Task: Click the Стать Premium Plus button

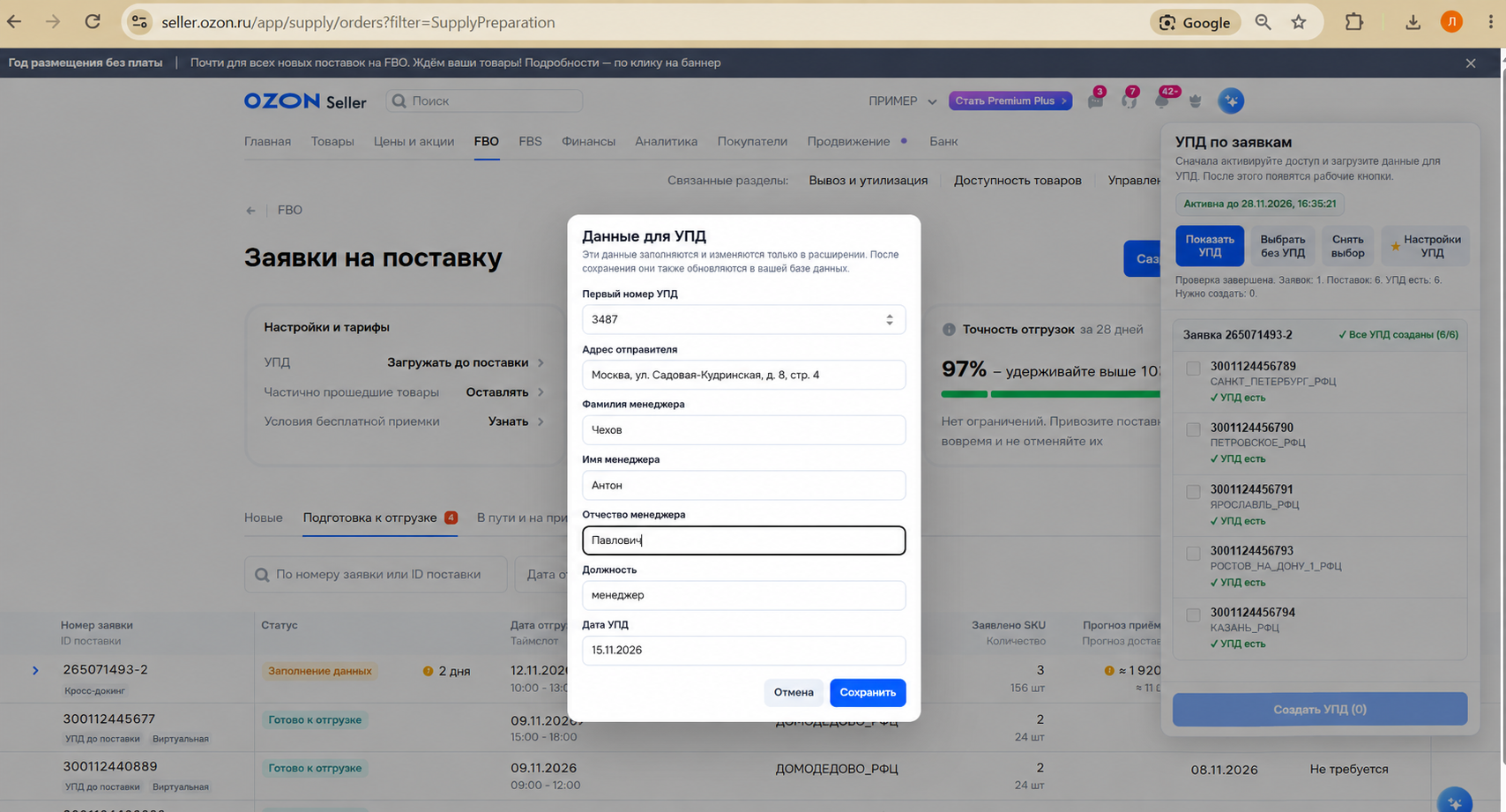Action: point(1010,101)
